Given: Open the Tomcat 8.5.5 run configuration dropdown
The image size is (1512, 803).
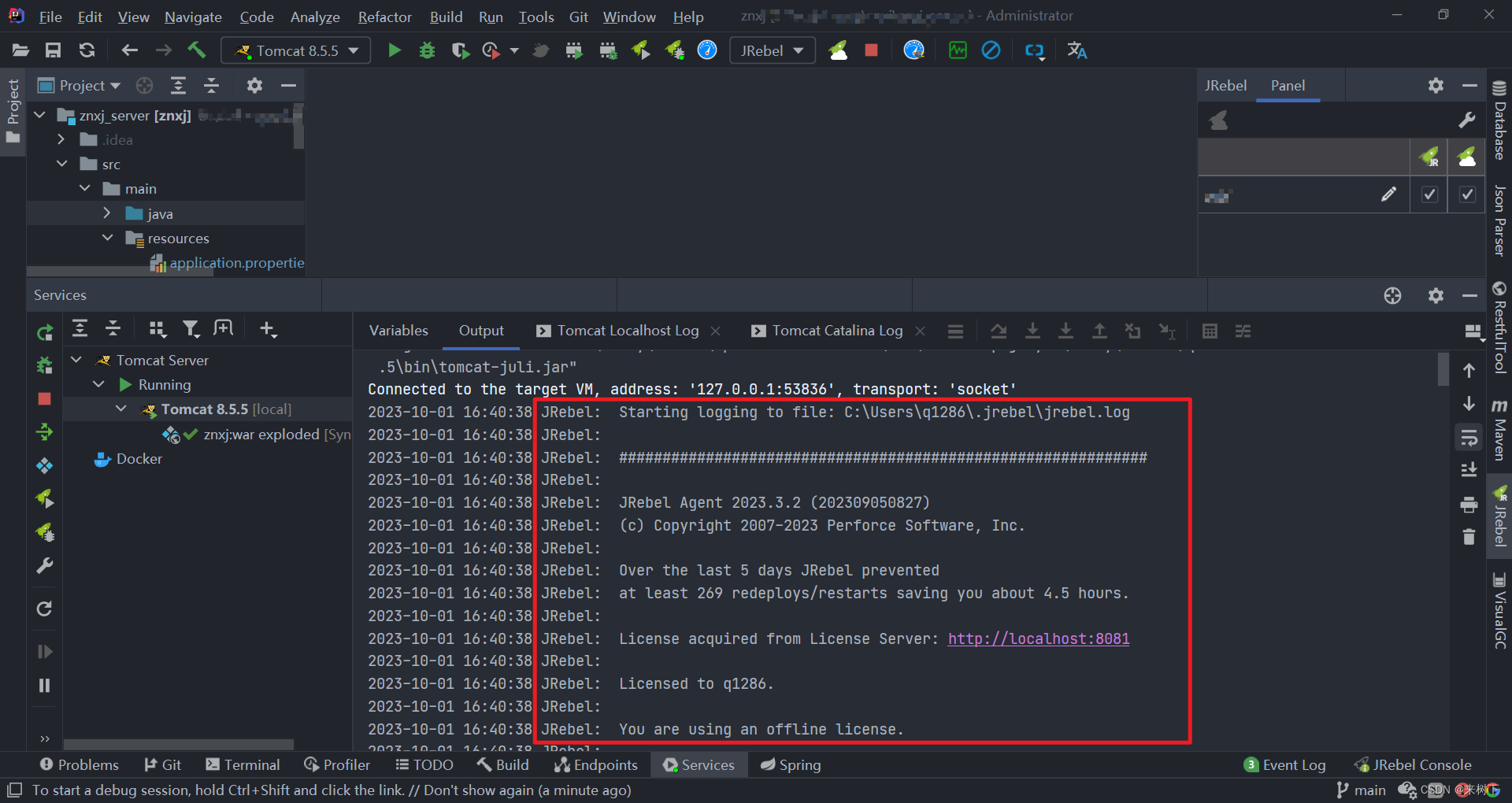Looking at the screenshot, I should (x=295, y=50).
